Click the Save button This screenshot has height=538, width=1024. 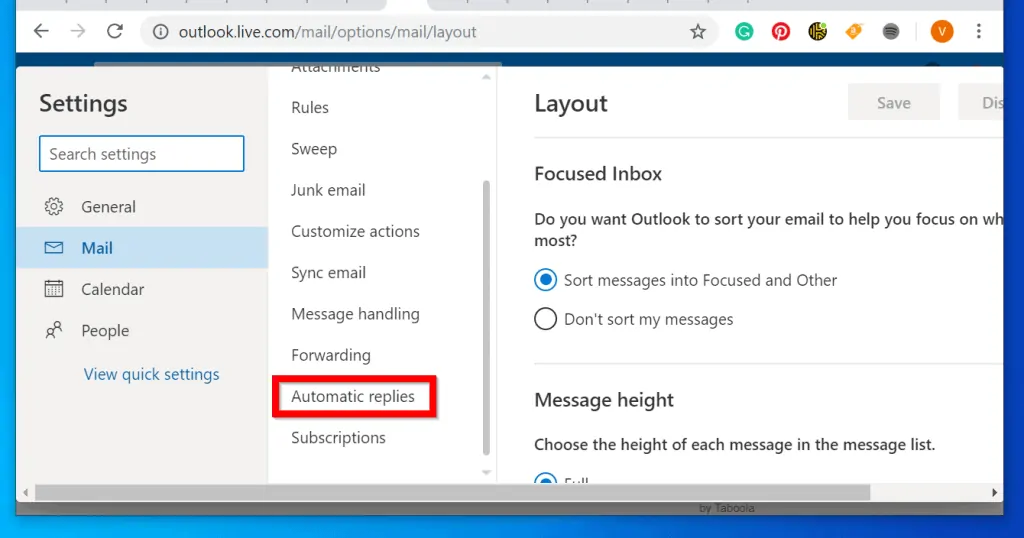point(893,103)
